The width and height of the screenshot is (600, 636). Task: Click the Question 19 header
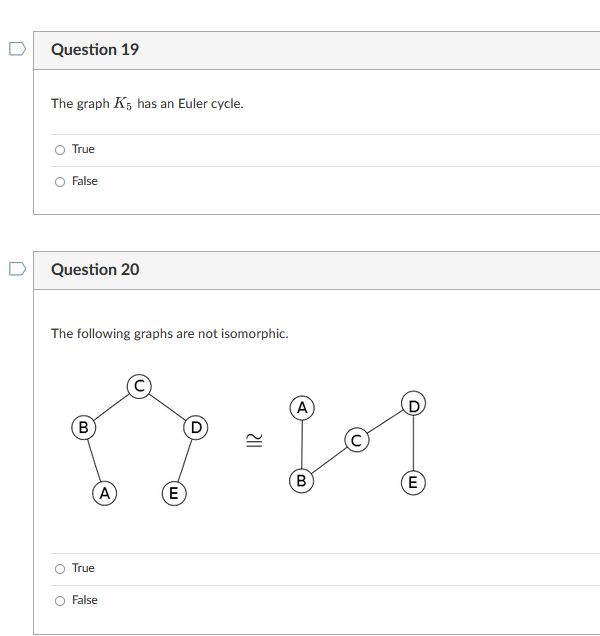95,49
